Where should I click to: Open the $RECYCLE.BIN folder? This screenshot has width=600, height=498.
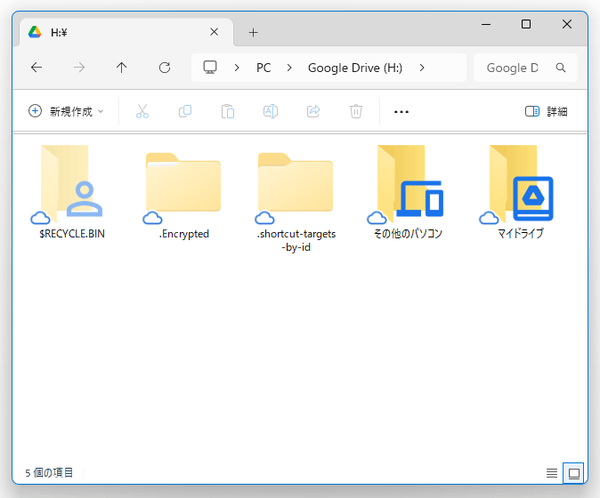(73, 186)
